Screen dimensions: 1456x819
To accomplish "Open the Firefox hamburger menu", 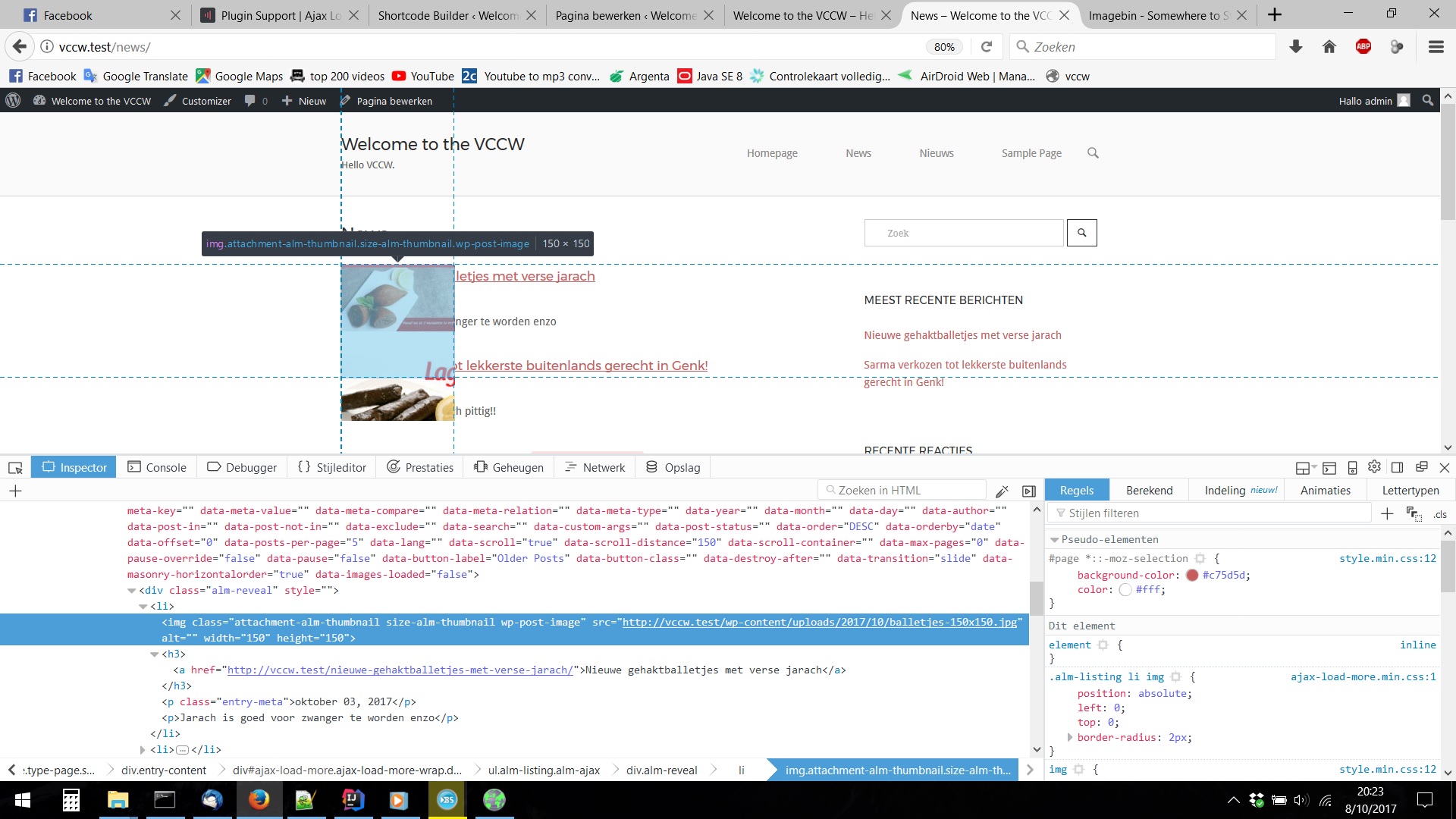I will (x=1436, y=47).
